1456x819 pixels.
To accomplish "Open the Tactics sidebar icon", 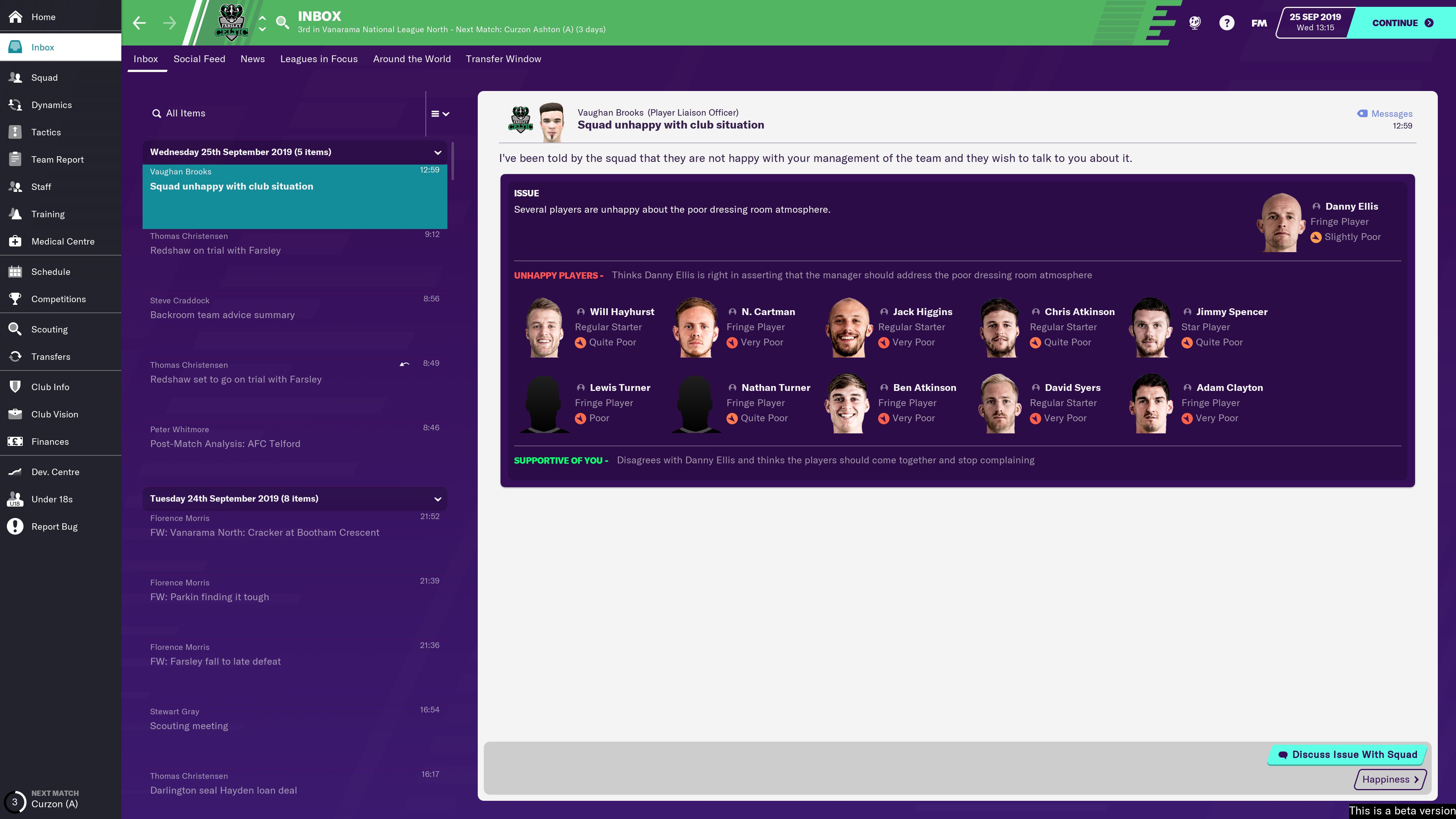I will click(15, 132).
